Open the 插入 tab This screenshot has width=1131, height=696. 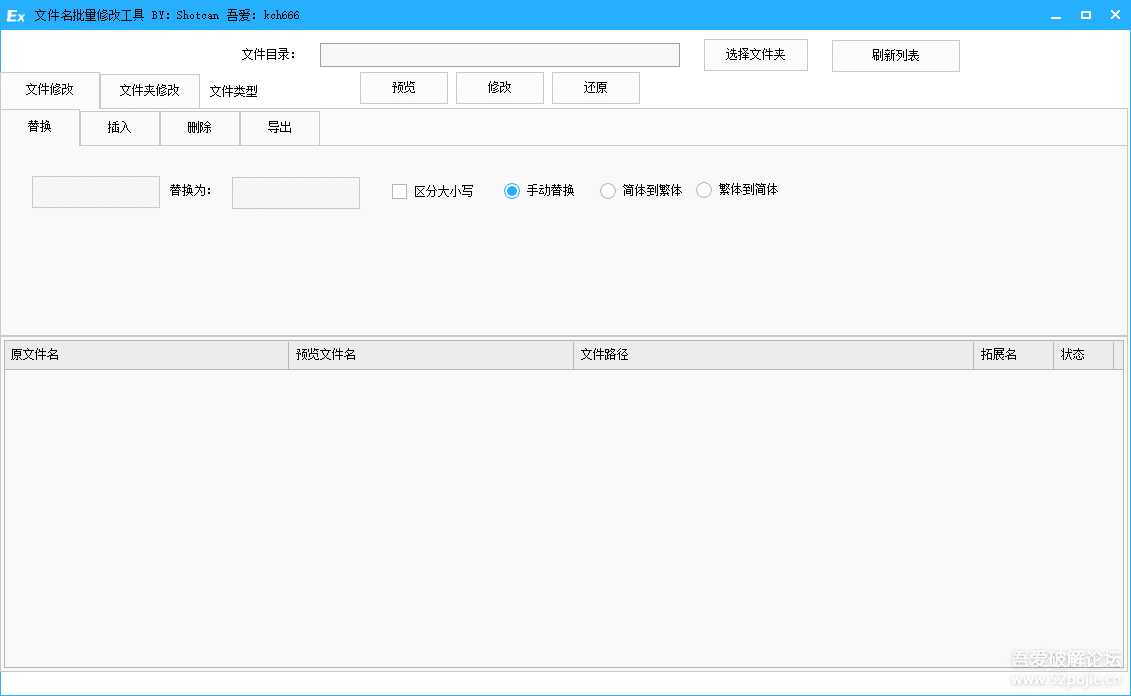pyautogui.click(x=119, y=127)
